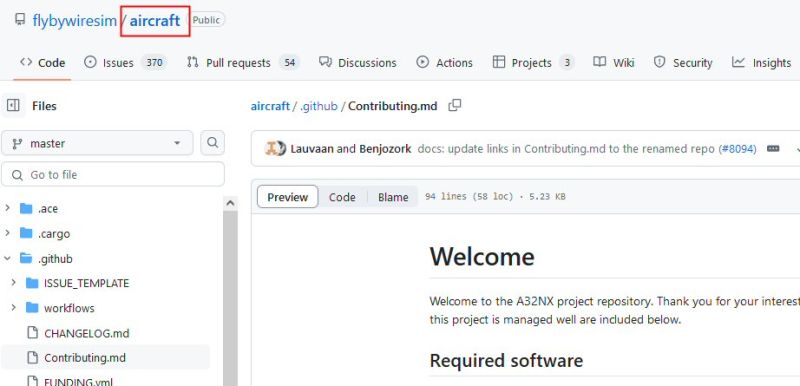Switch to the Code tab
The width and height of the screenshot is (800, 386).
[42, 63]
